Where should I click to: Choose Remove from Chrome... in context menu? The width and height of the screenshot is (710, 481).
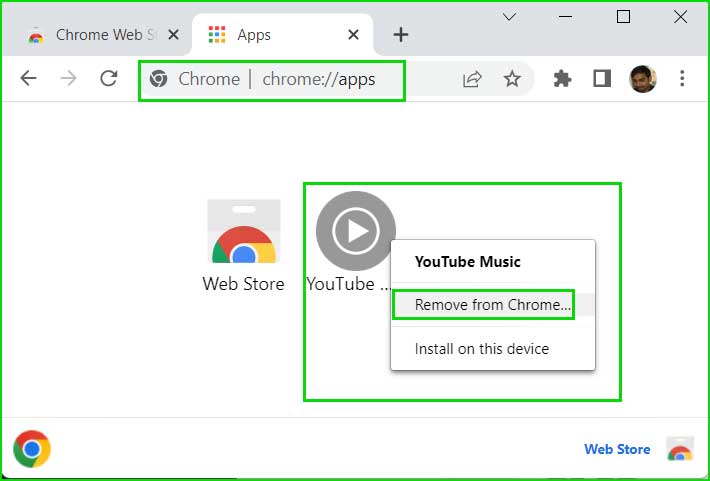tap(493, 305)
